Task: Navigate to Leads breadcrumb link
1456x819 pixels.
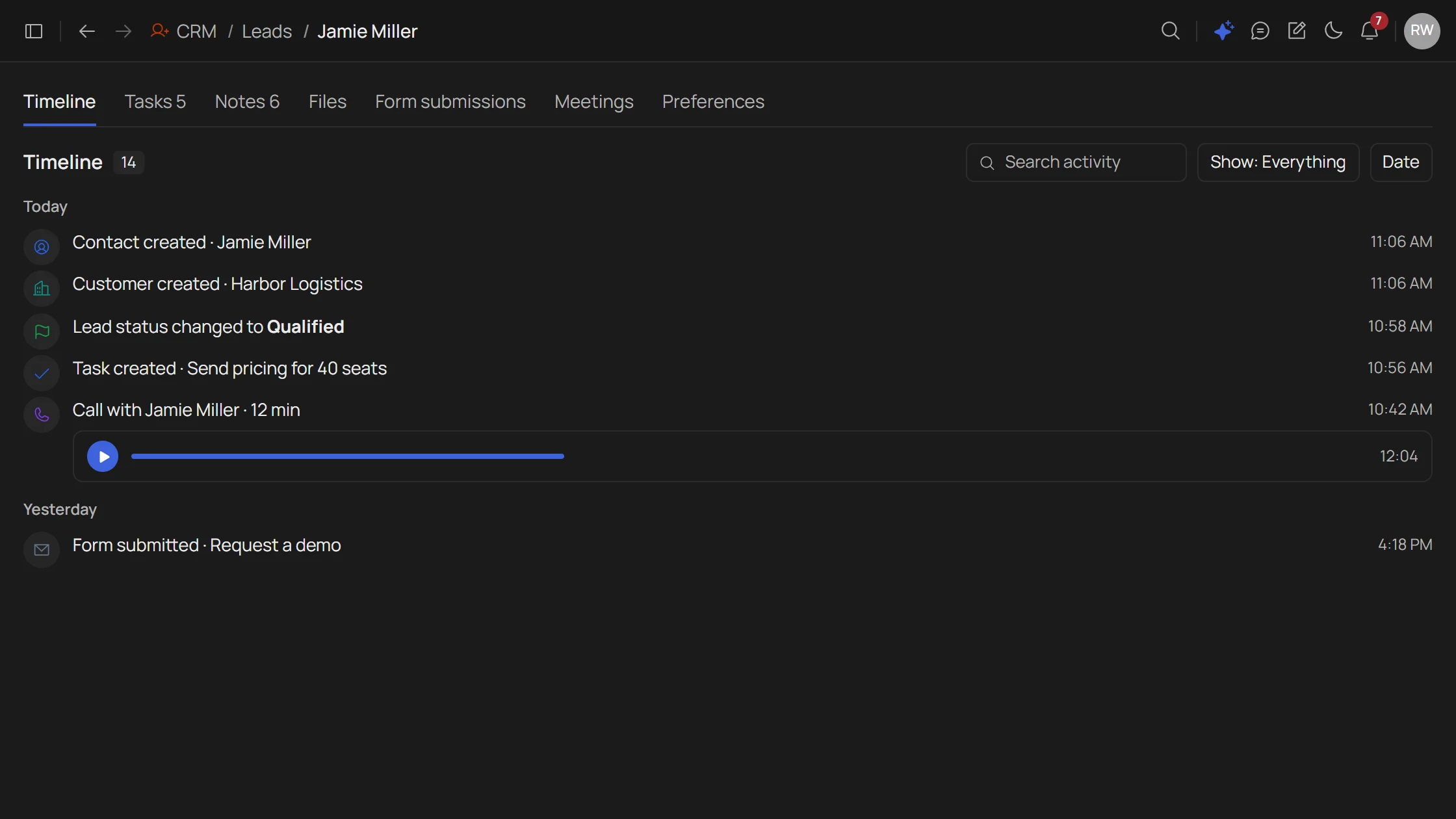Action: (267, 31)
